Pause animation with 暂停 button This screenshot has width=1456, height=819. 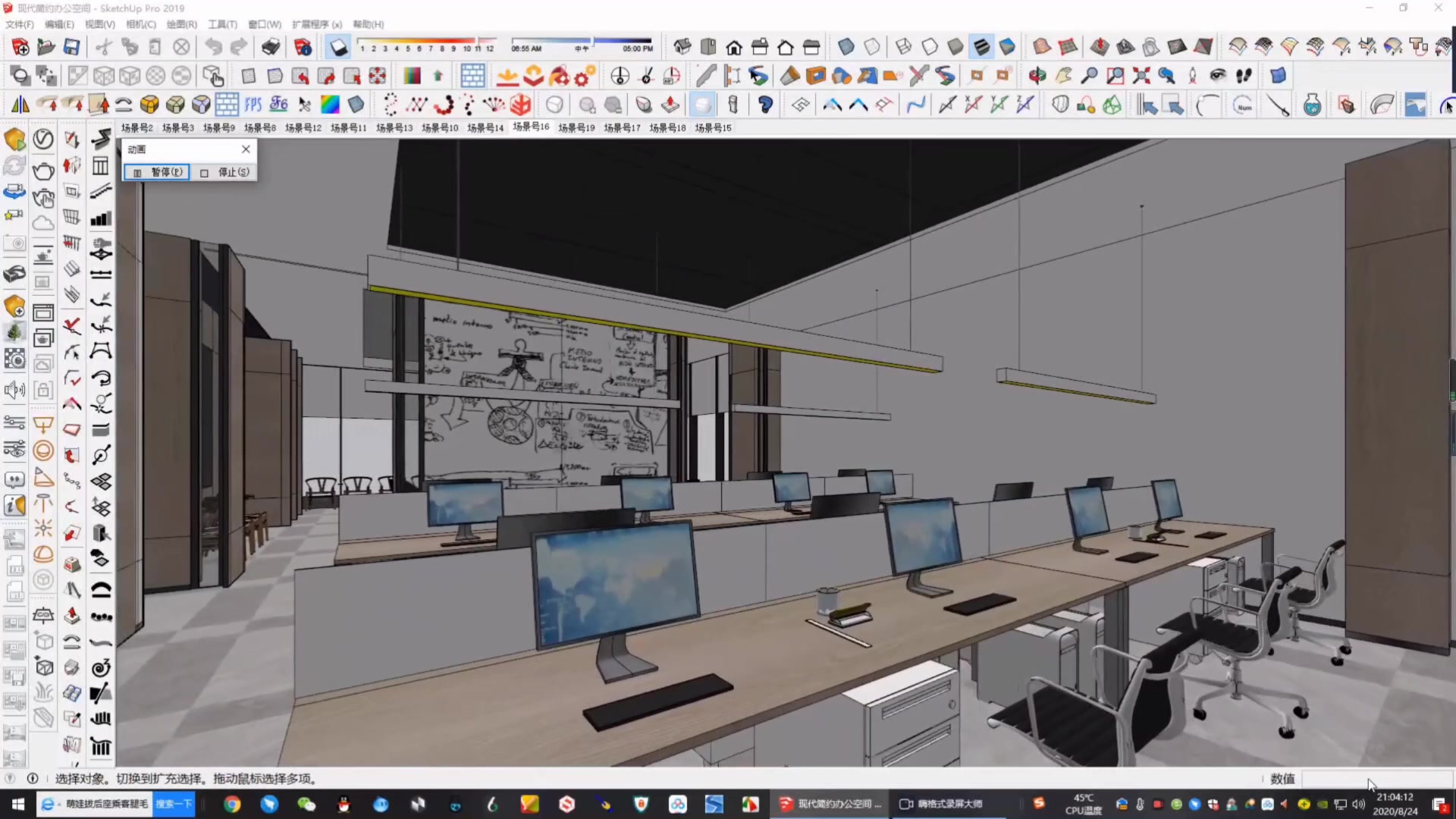point(158,172)
